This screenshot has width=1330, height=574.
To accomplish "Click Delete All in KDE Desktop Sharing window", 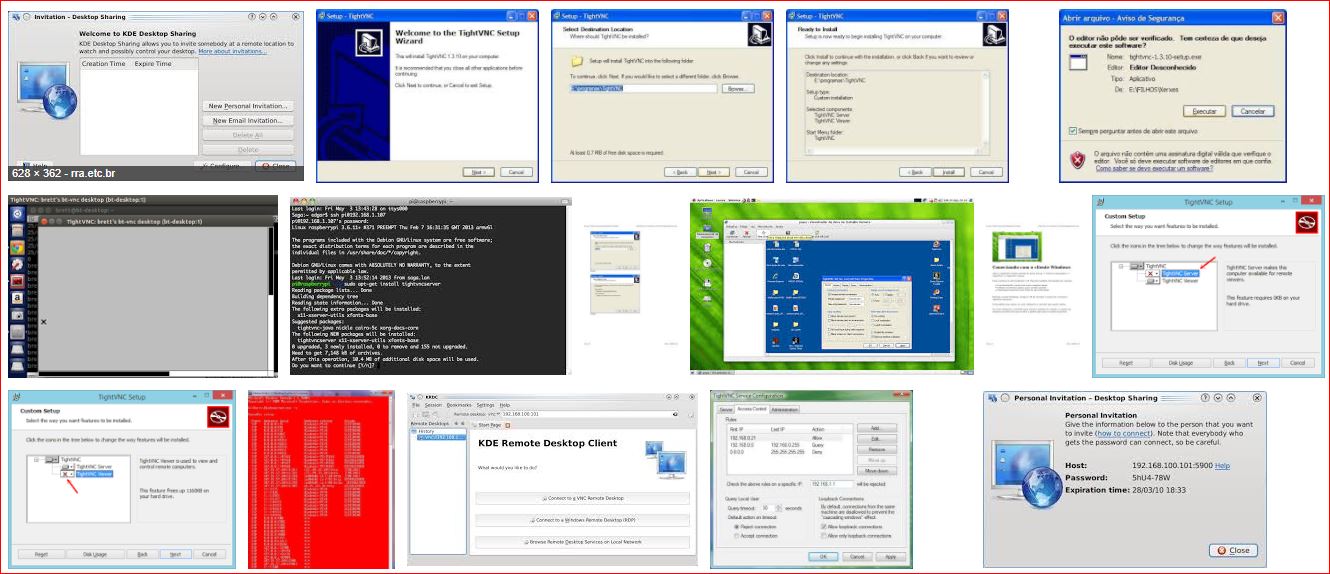I will [x=247, y=135].
